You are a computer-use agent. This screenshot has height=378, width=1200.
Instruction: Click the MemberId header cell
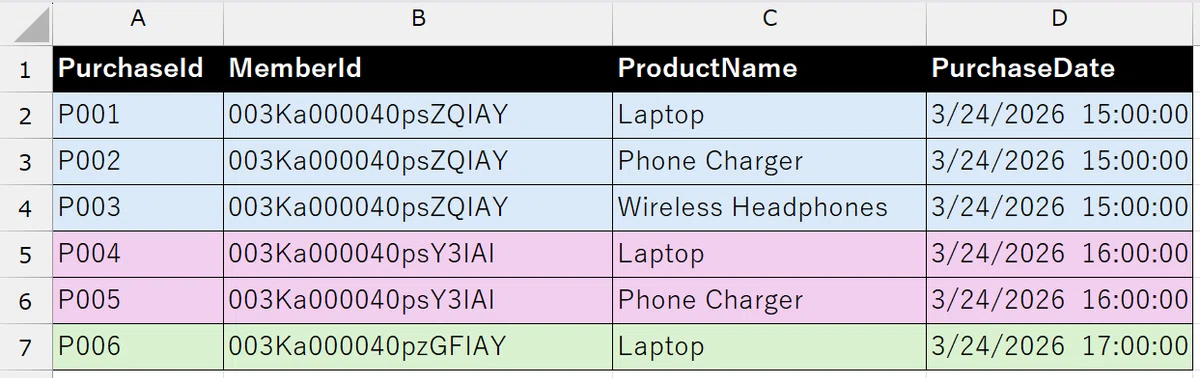click(418, 68)
